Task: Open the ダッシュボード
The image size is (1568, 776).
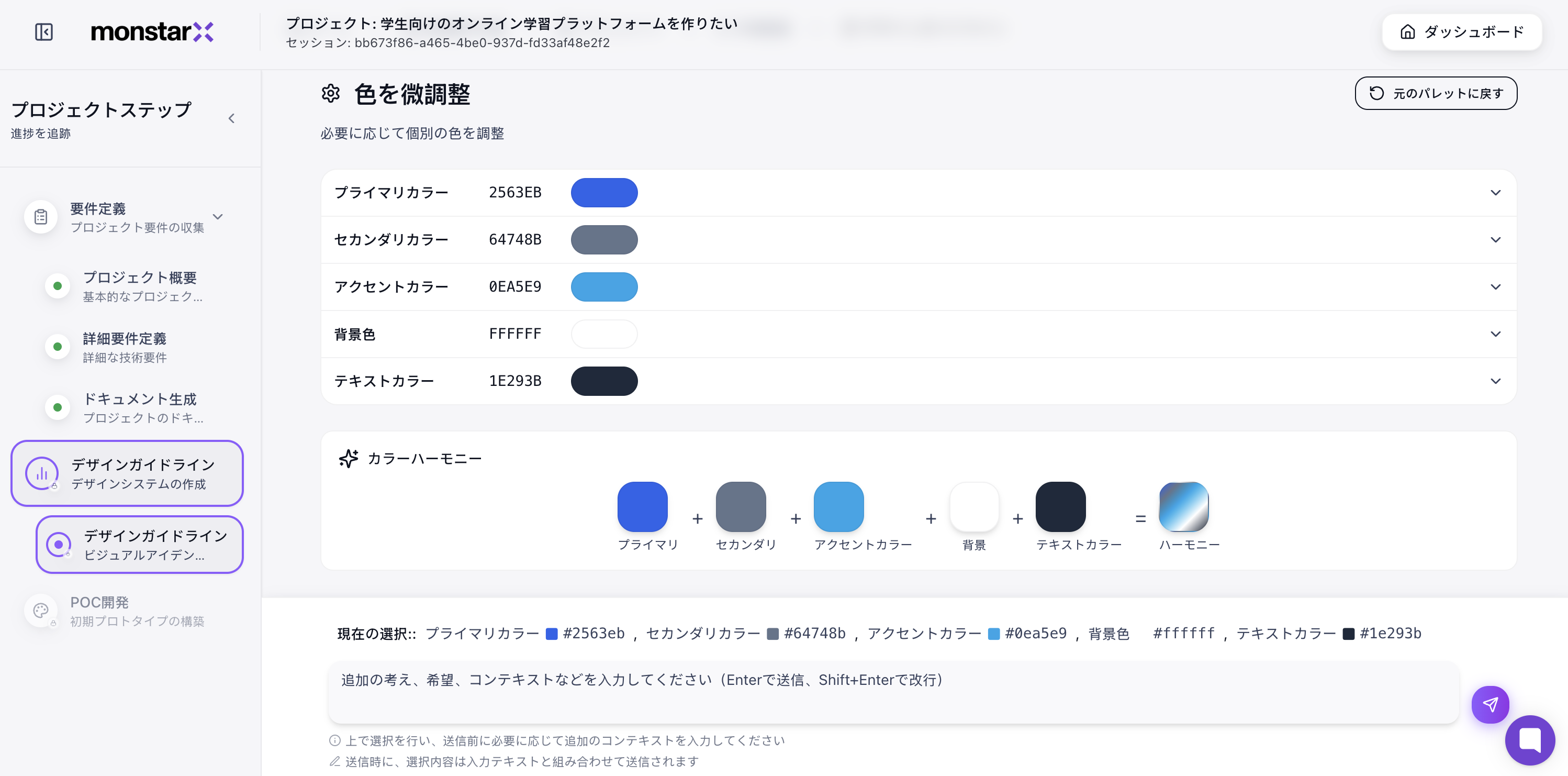Action: tap(1461, 31)
